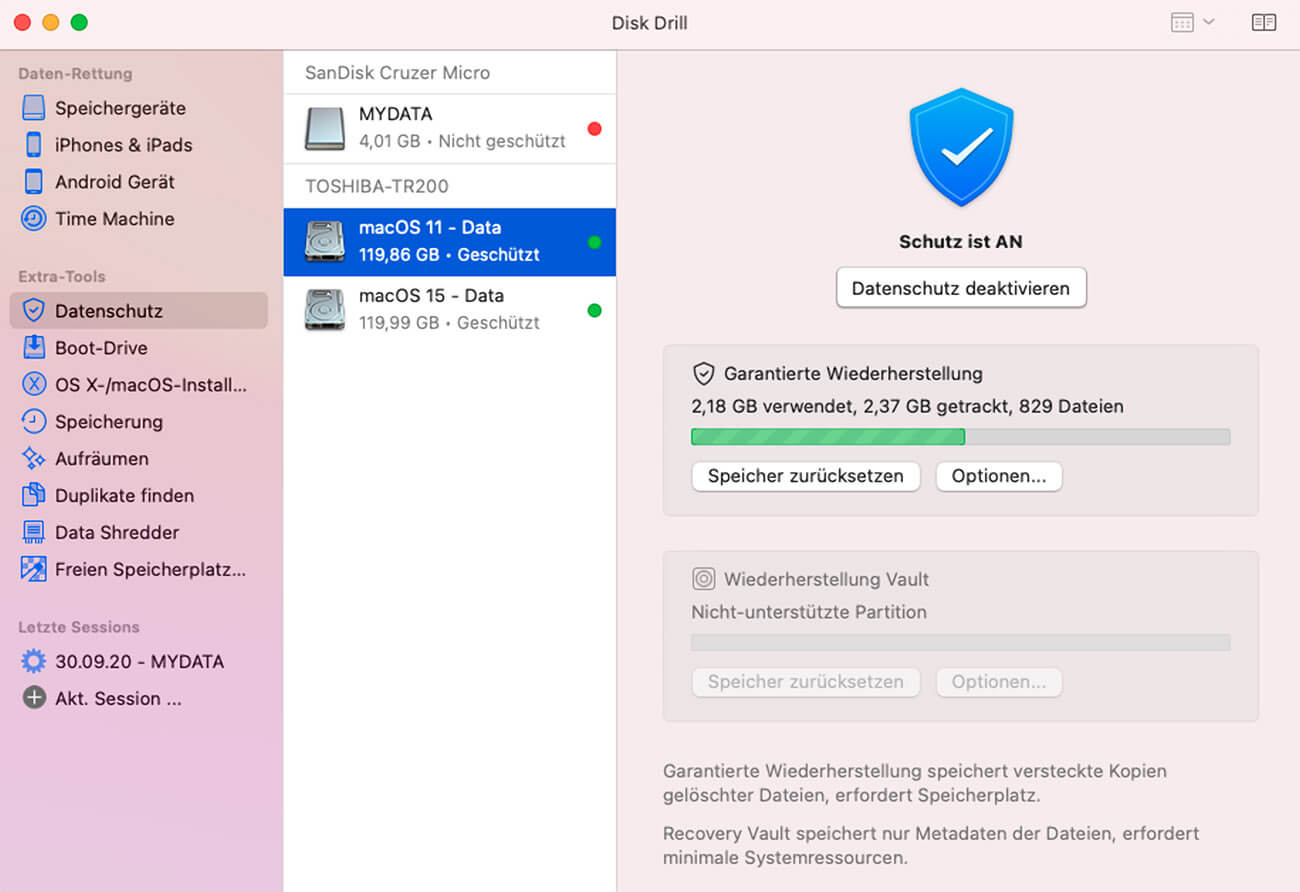The image size is (1300, 892).
Task: Click the plus icon for Akt. Session
Action: click(x=34, y=699)
